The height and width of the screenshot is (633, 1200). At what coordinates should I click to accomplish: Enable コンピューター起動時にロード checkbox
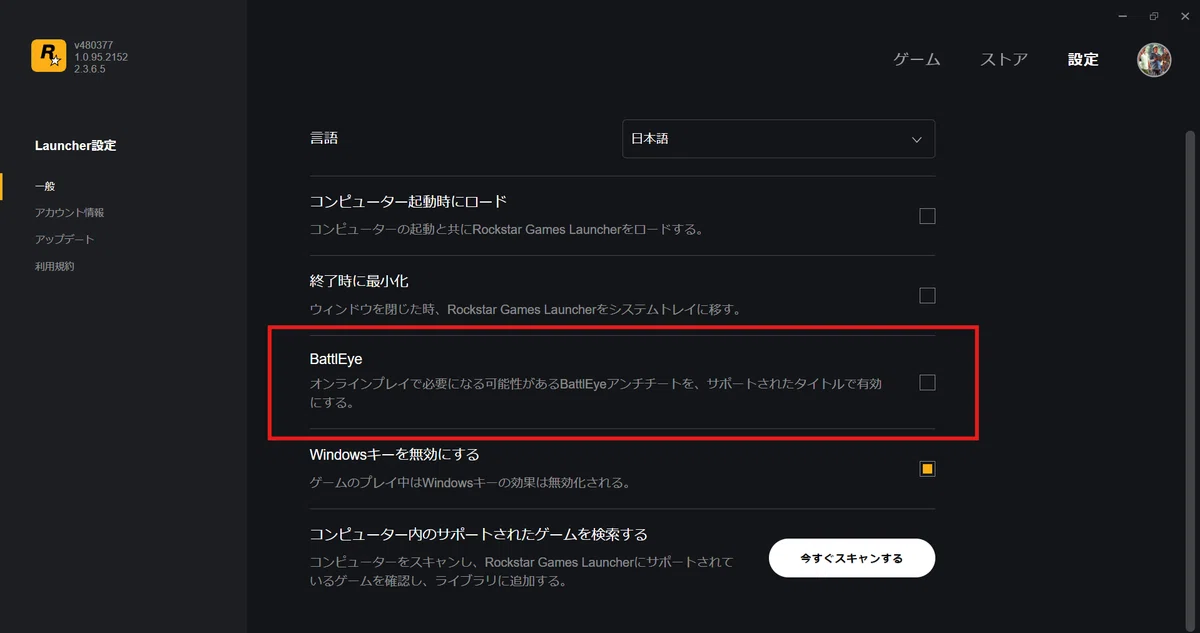[927, 216]
